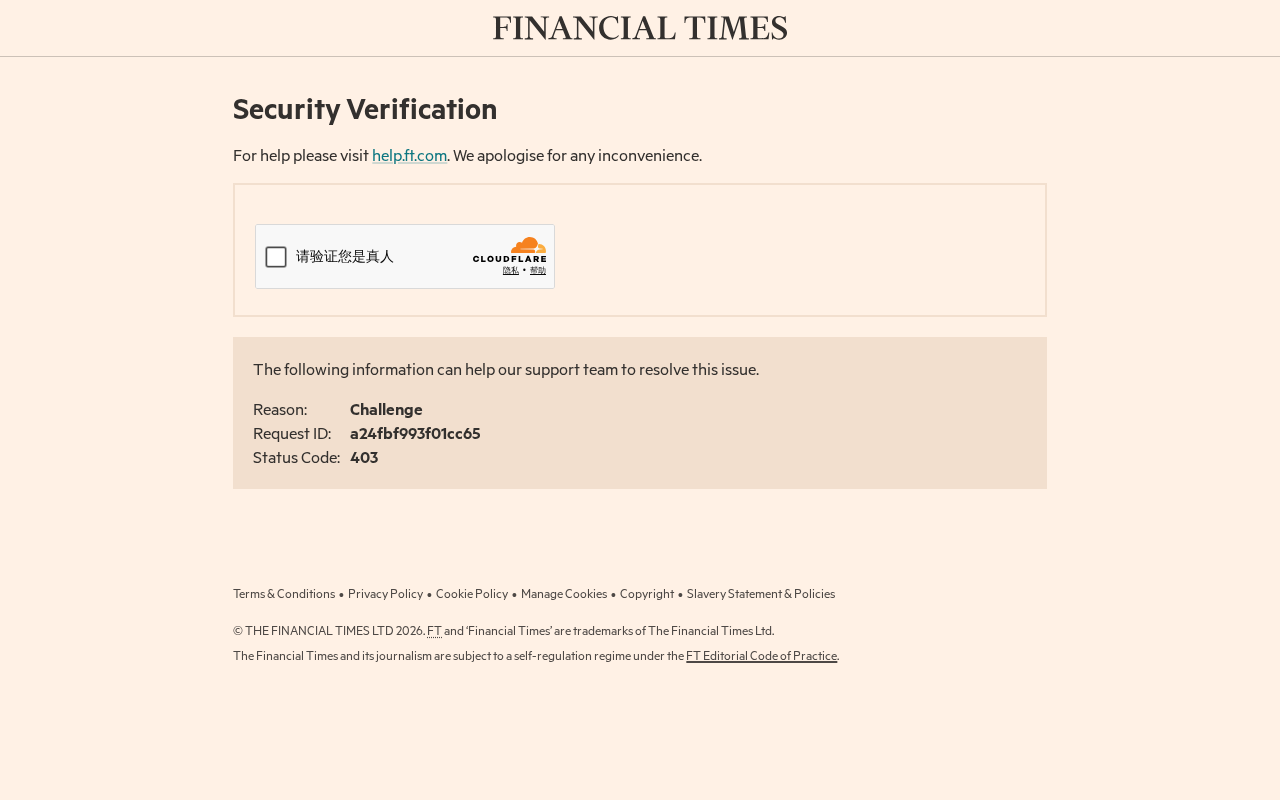
Task: Click the Security Verification heading
Action: click(x=365, y=109)
